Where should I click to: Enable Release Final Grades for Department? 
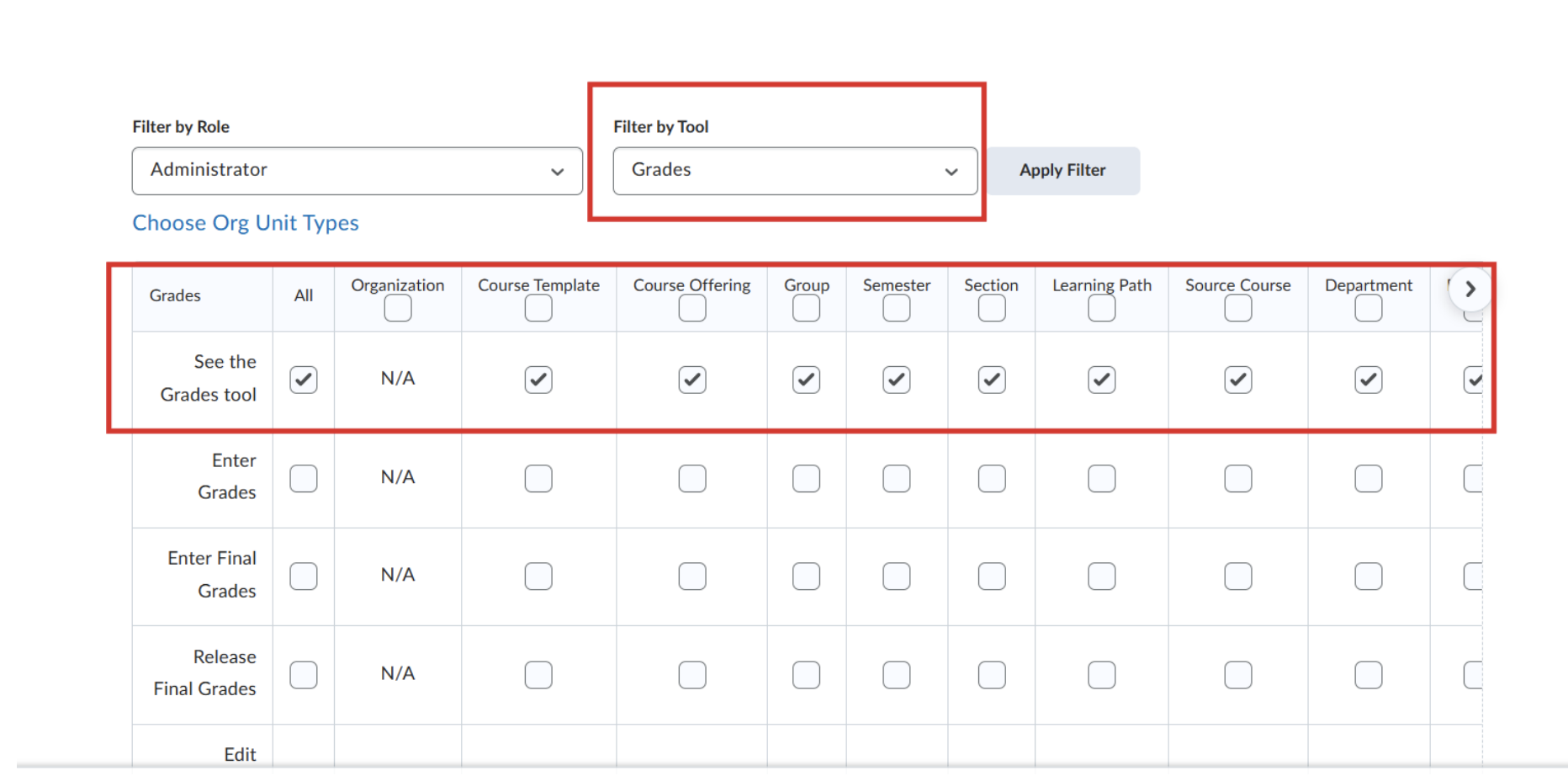tap(1369, 675)
